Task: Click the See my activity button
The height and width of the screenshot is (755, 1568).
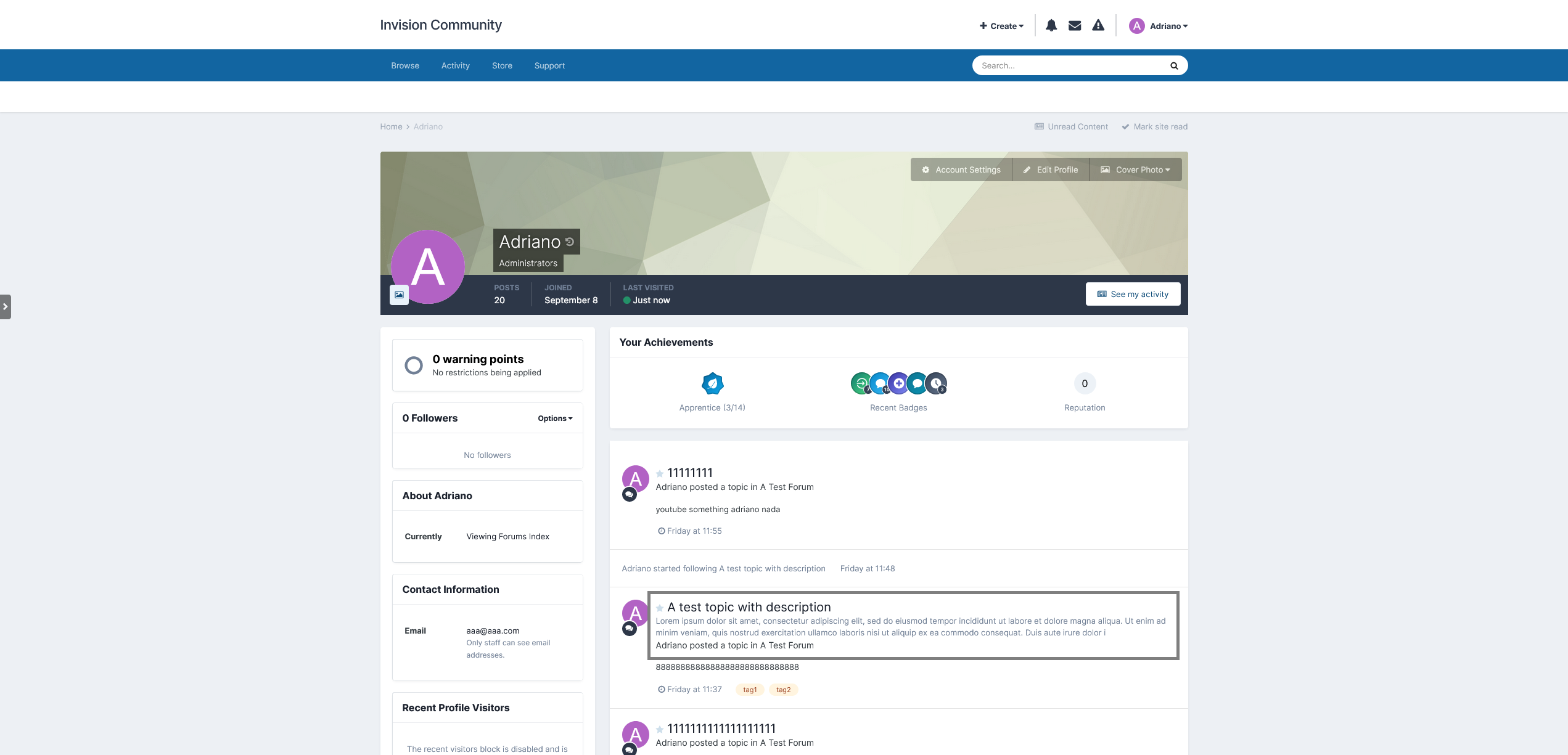Action: point(1133,294)
